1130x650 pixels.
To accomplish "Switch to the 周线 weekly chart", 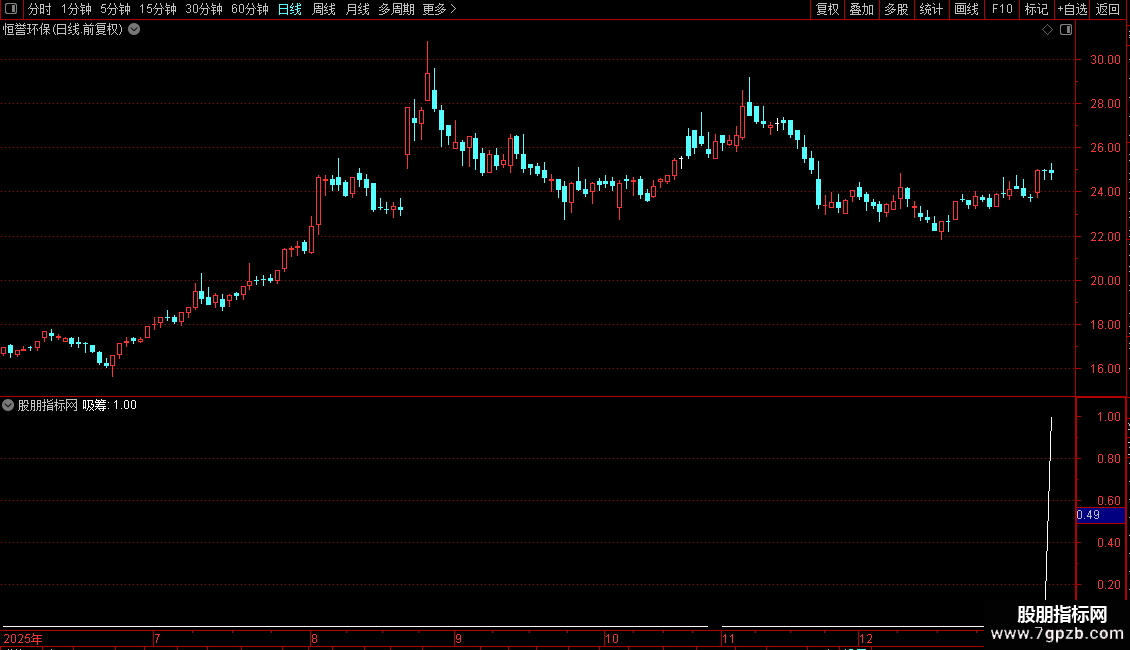I will tap(324, 9).
